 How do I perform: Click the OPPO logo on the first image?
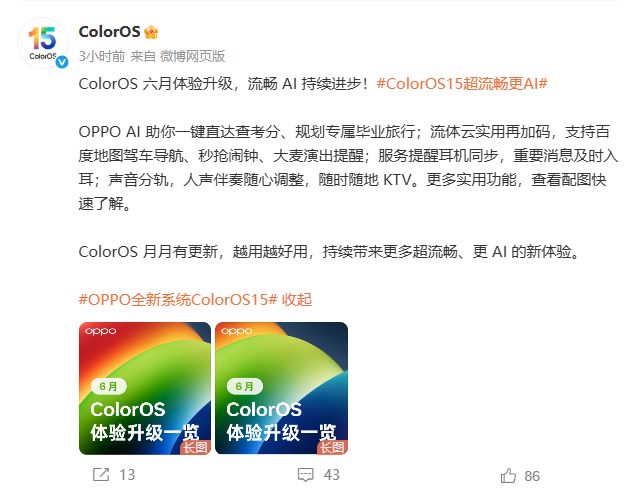click(x=101, y=331)
